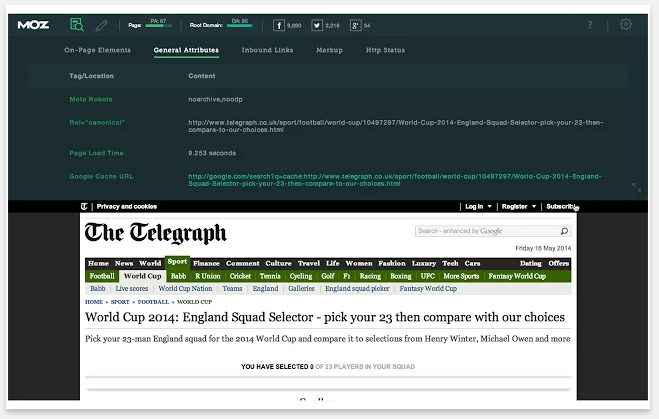This screenshot has height=419, width=659.
Task: Click The Telegraph masthead logo
Action: (156, 233)
